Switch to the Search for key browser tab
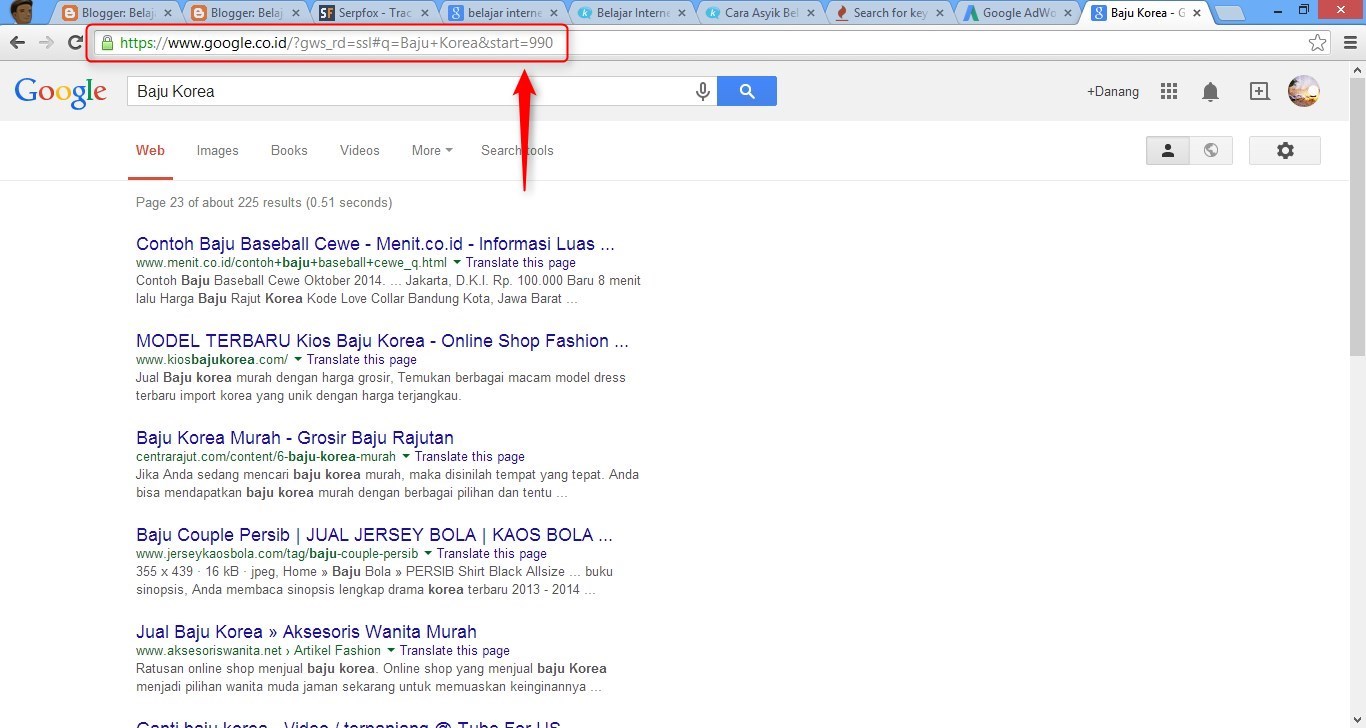This screenshot has width=1366, height=728. pyautogui.click(x=889, y=13)
